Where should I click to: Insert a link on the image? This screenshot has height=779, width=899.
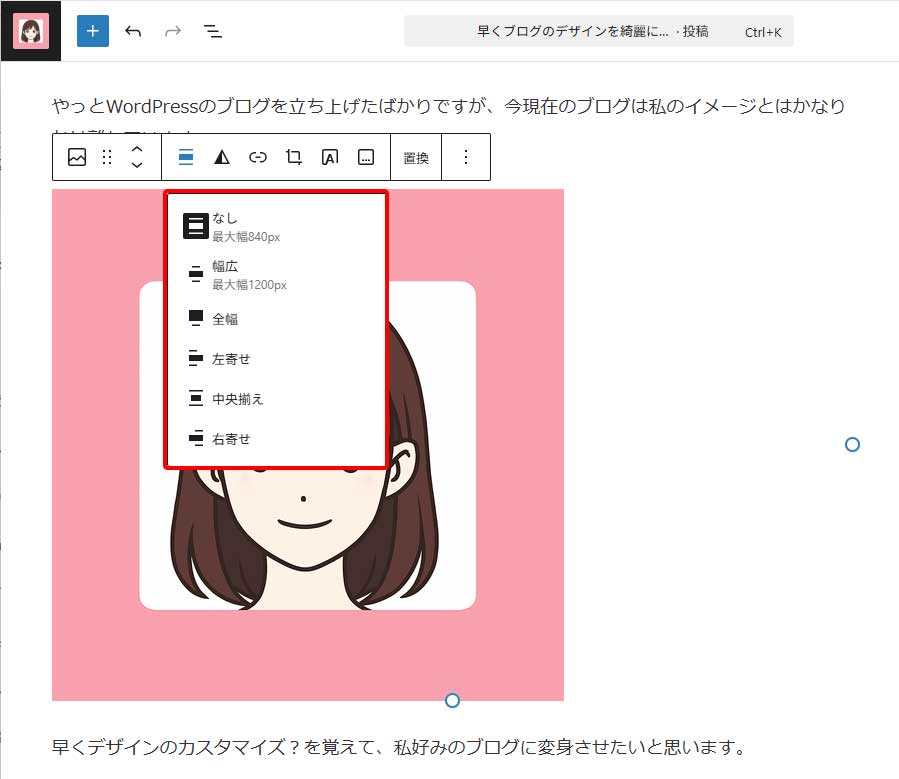[258, 157]
